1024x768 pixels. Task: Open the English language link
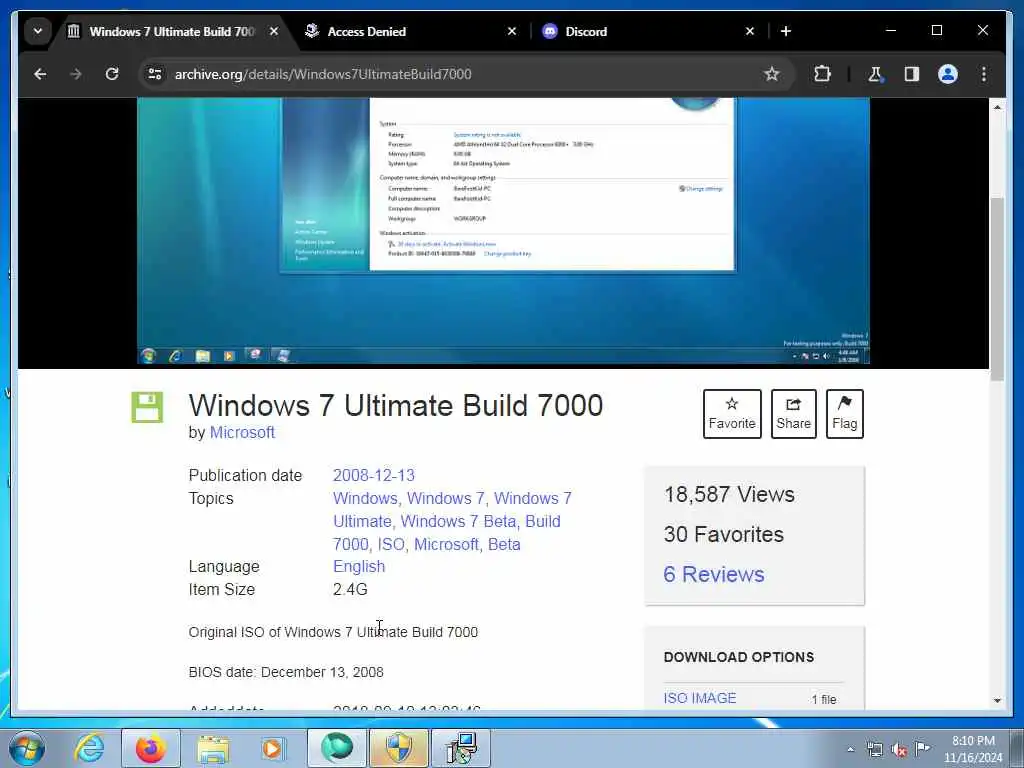[x=359, y=566]
